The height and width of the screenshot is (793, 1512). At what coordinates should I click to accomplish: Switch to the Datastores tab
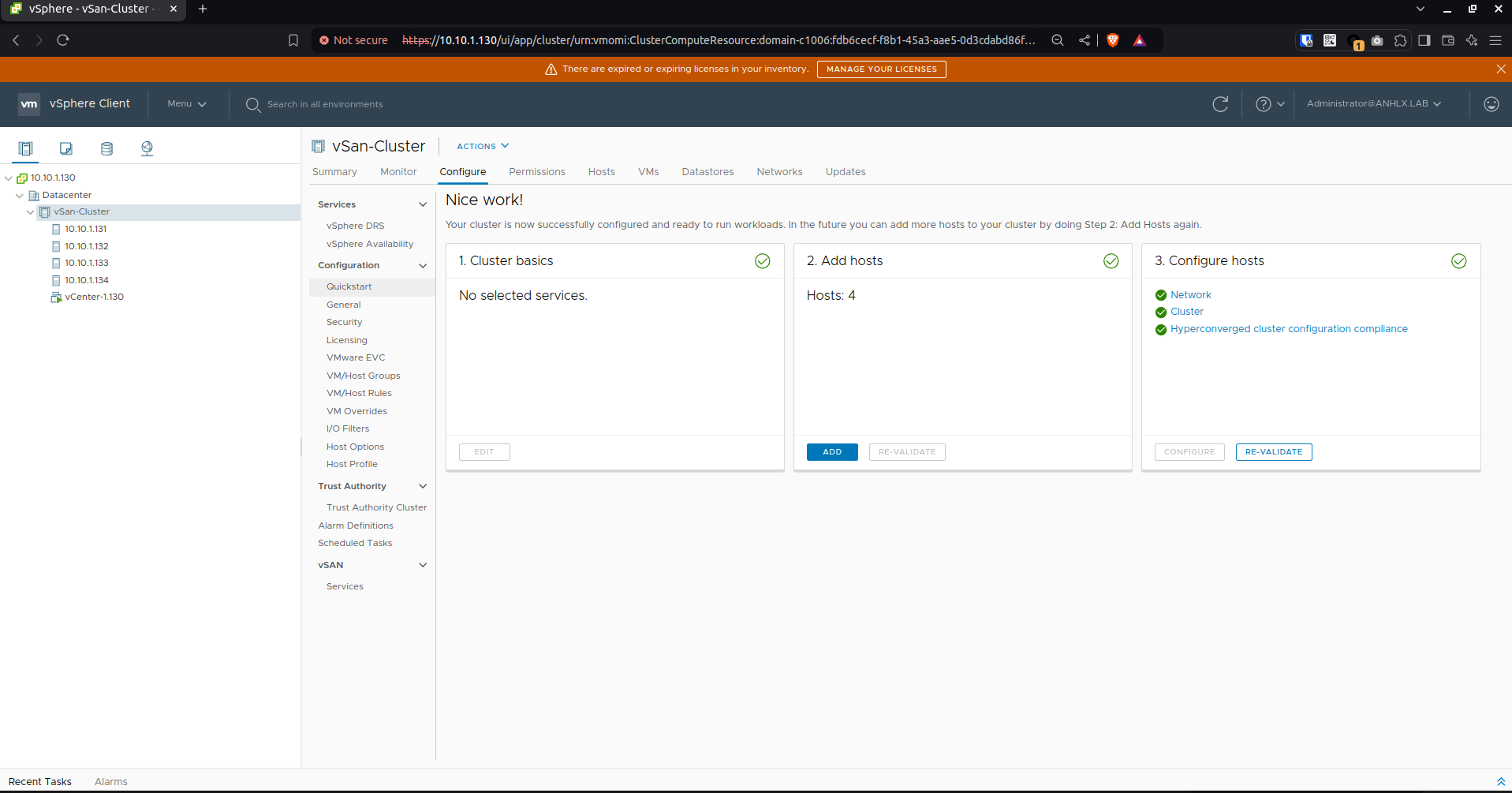pos(707,172)
